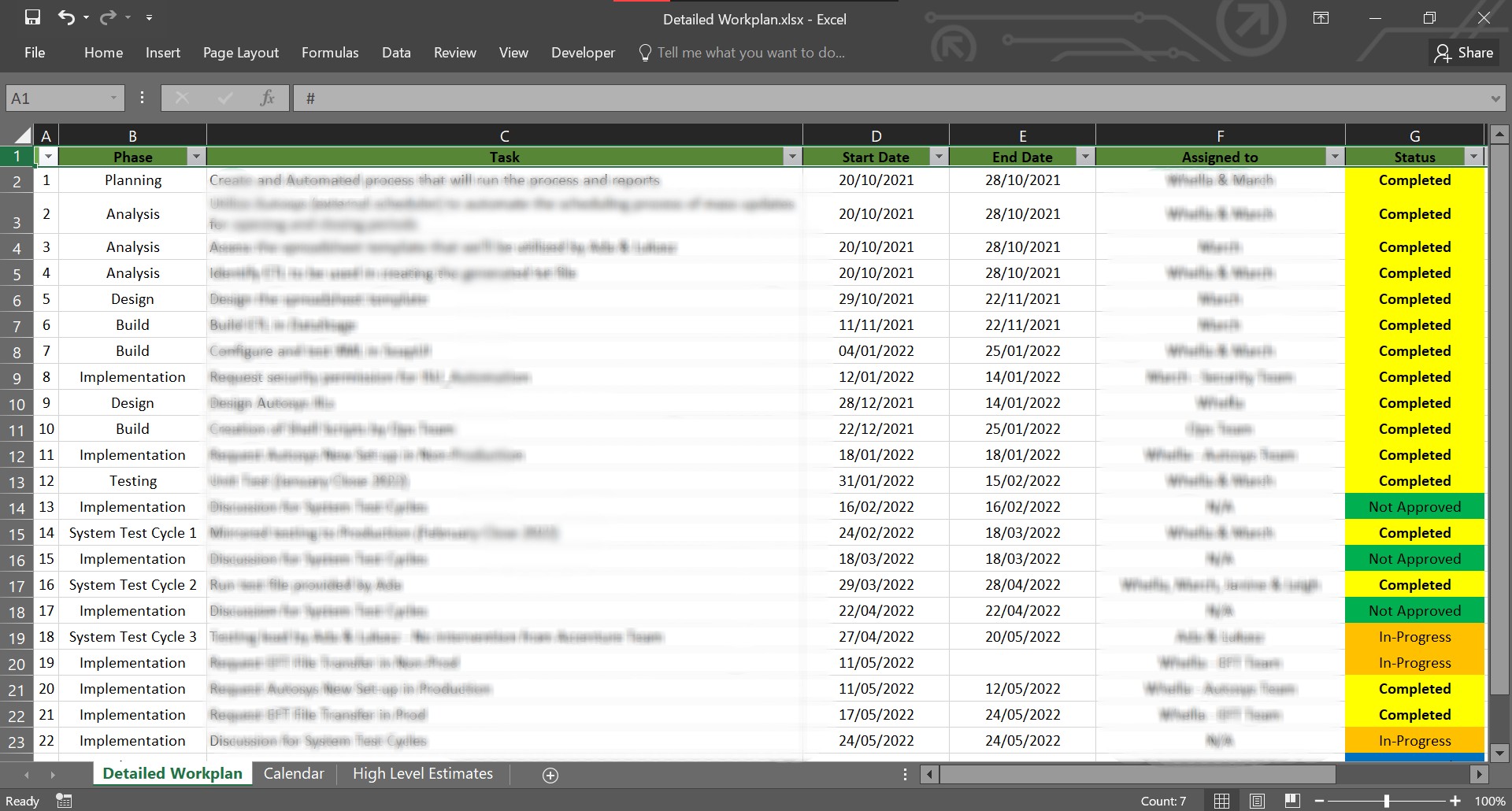Open the Task column filter dropdown

tap(793, 157)
